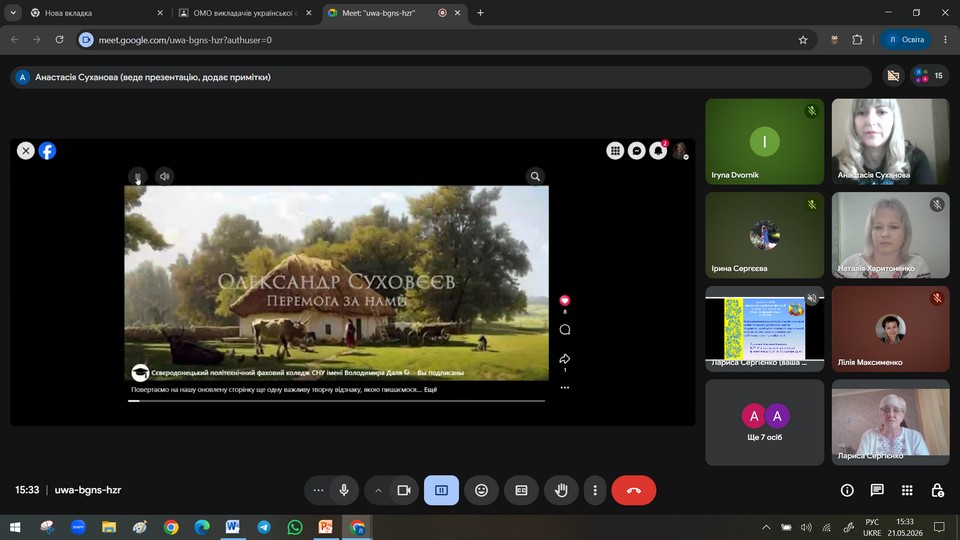The image size is (960, 540).
Task: Show hidden tray icons arrow
Action: [766, 527]
